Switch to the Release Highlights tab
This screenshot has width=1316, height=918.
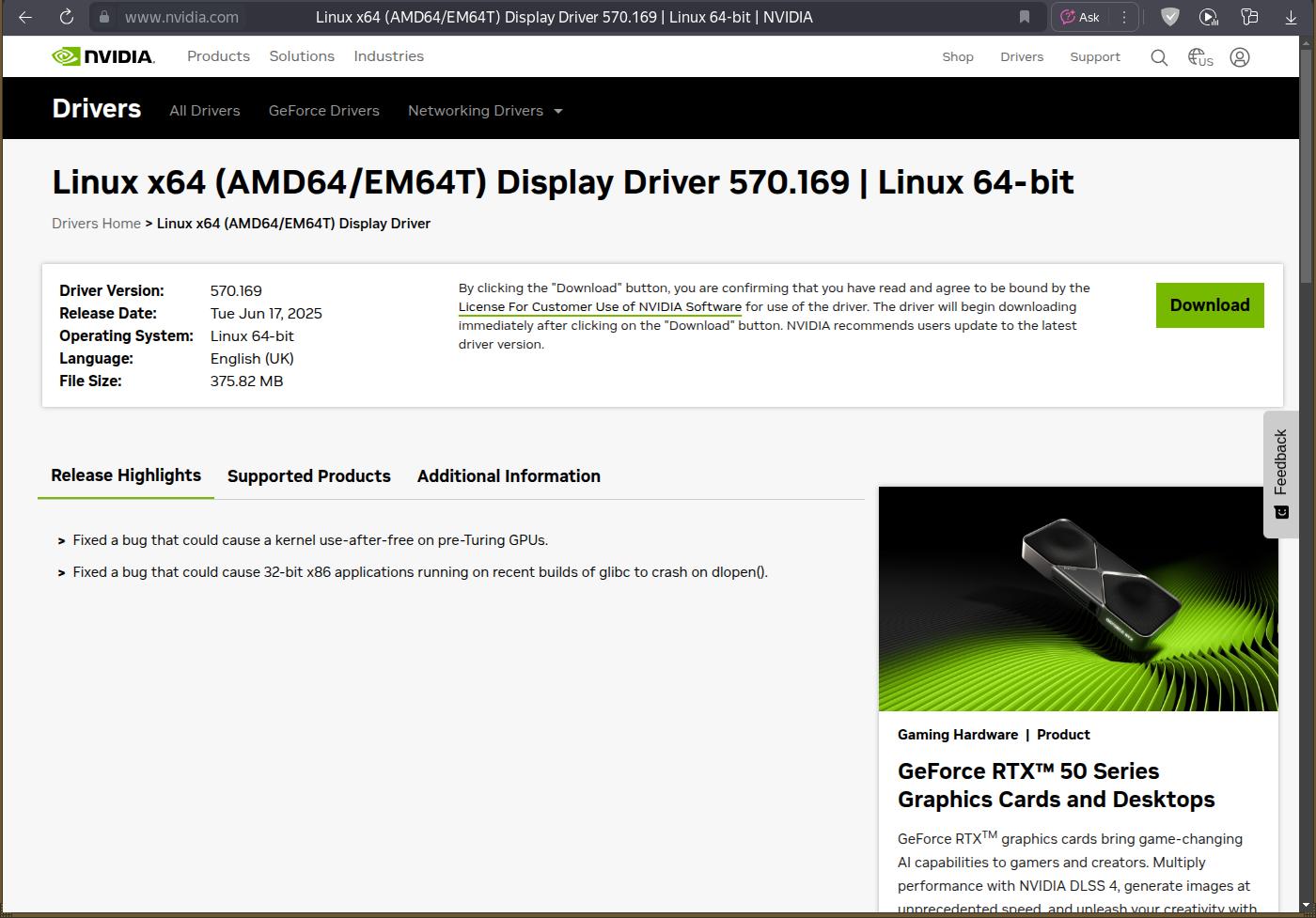(x=126, y=475)
